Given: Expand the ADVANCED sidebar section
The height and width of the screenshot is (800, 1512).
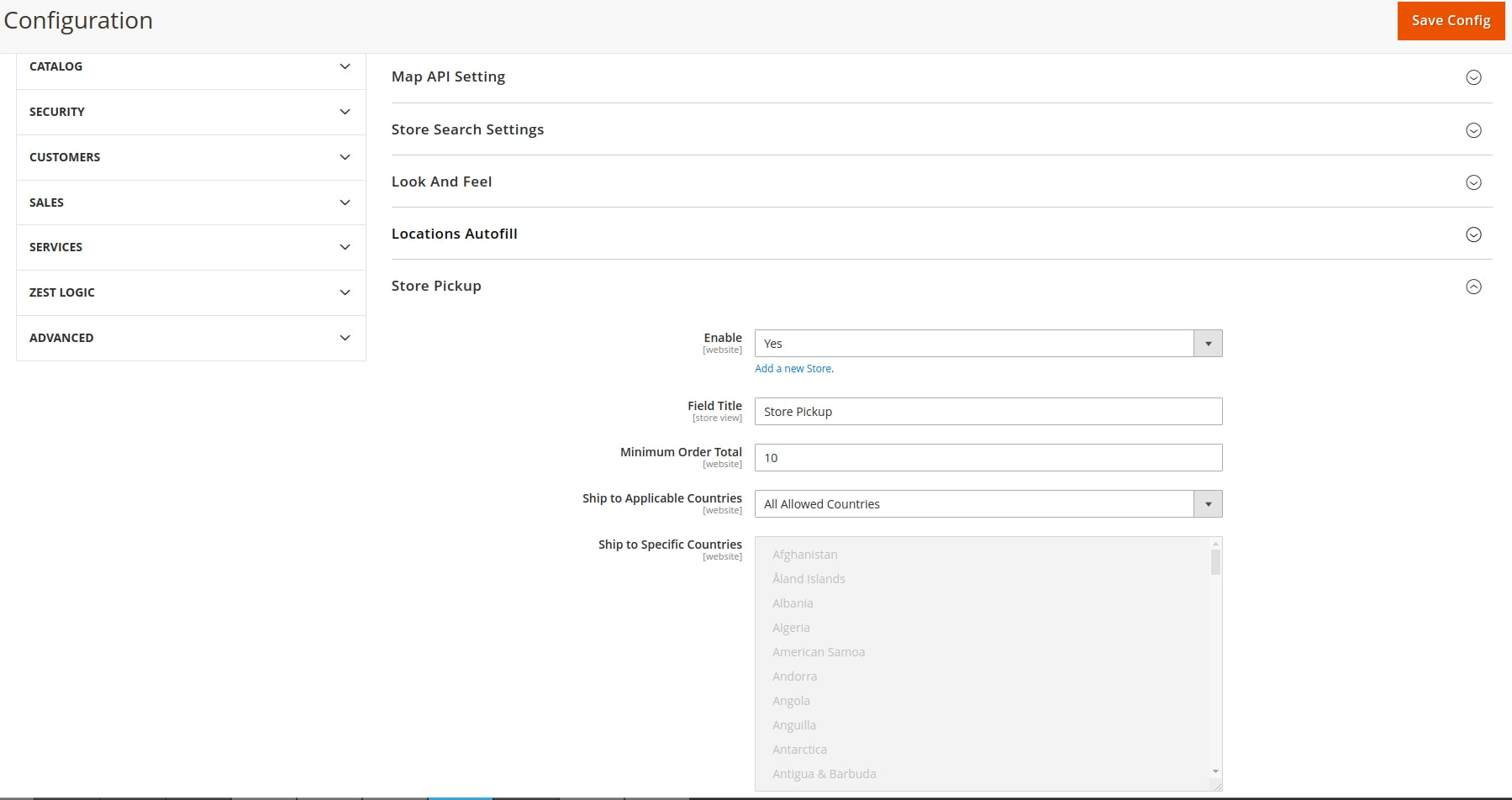Looking at the screenshot, I should point(191,338).
